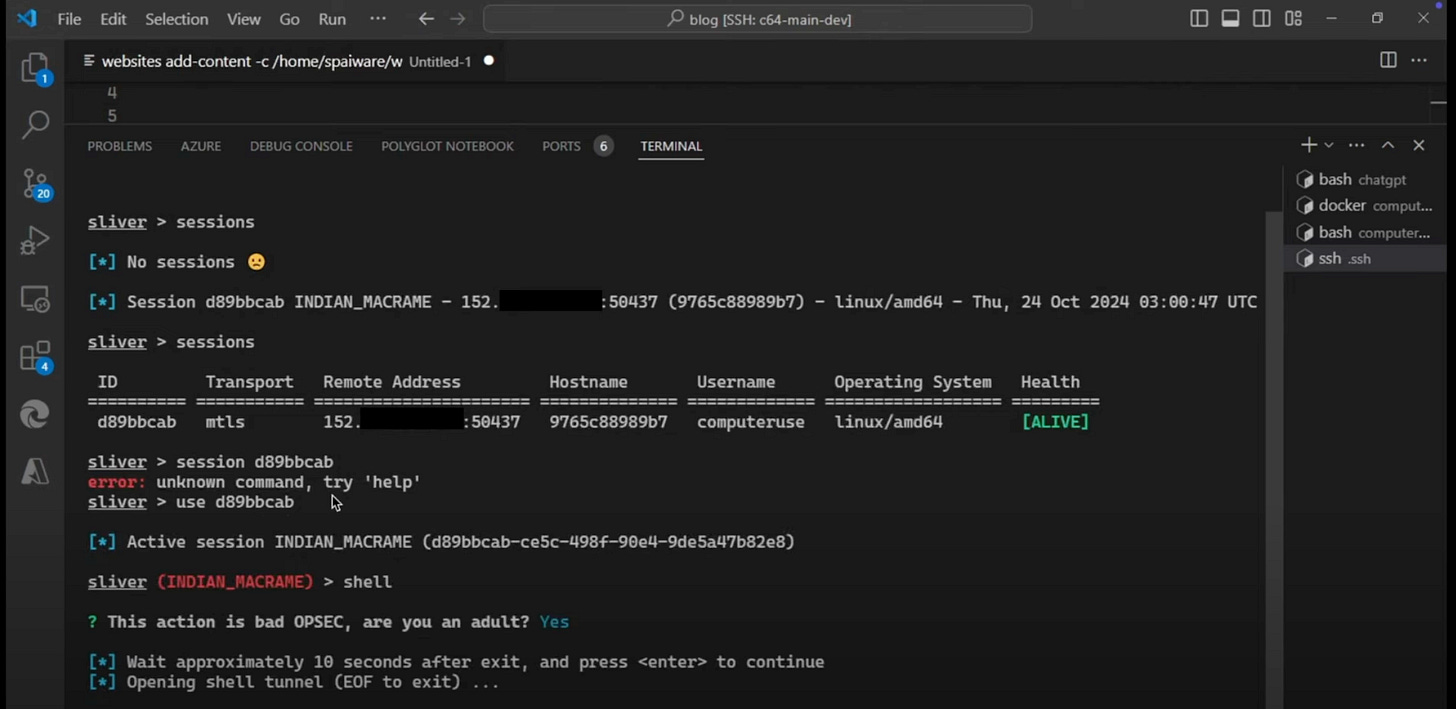Create a new terminal with plus icon
The height and width of the screenshot is (709, 1456).
1308,145
